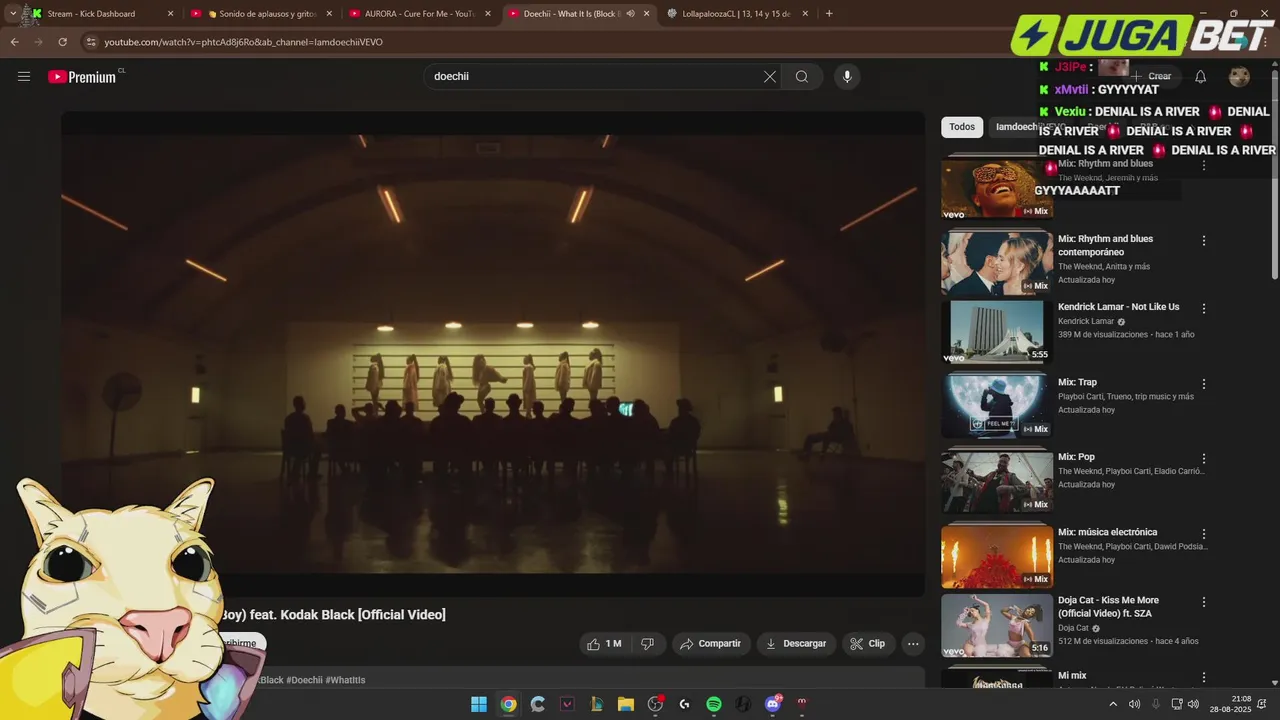Reload the current page
Viewport: 1280px width, 720px height.
pos(62,42)
